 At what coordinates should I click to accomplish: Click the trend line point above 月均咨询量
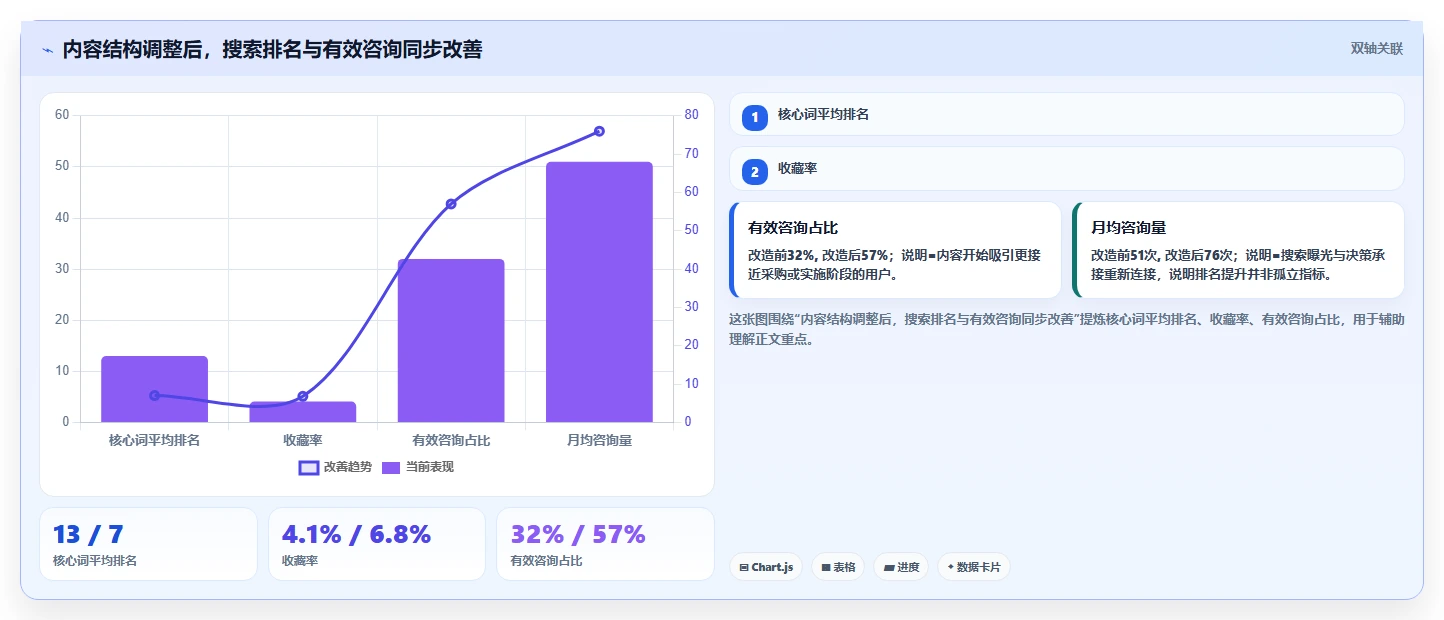pos(599,131)
